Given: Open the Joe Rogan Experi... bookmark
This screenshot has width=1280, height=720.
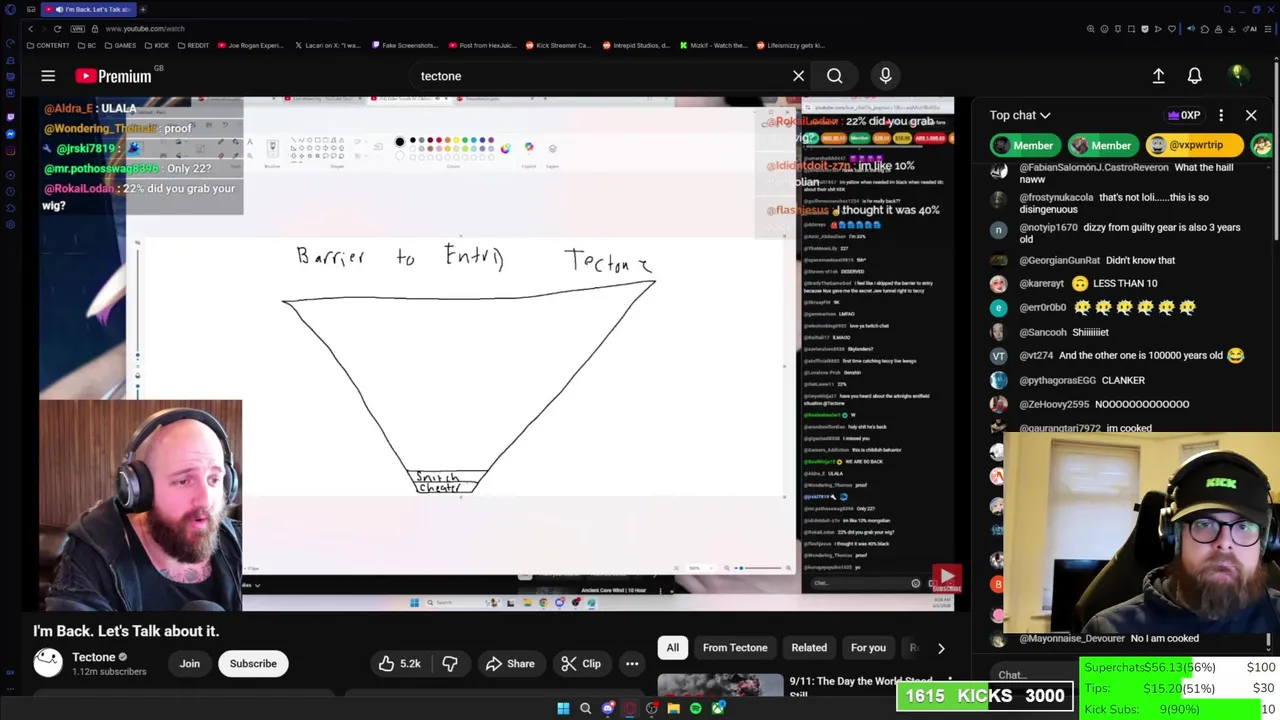Looking at the screenshot, I should point(251,45).
